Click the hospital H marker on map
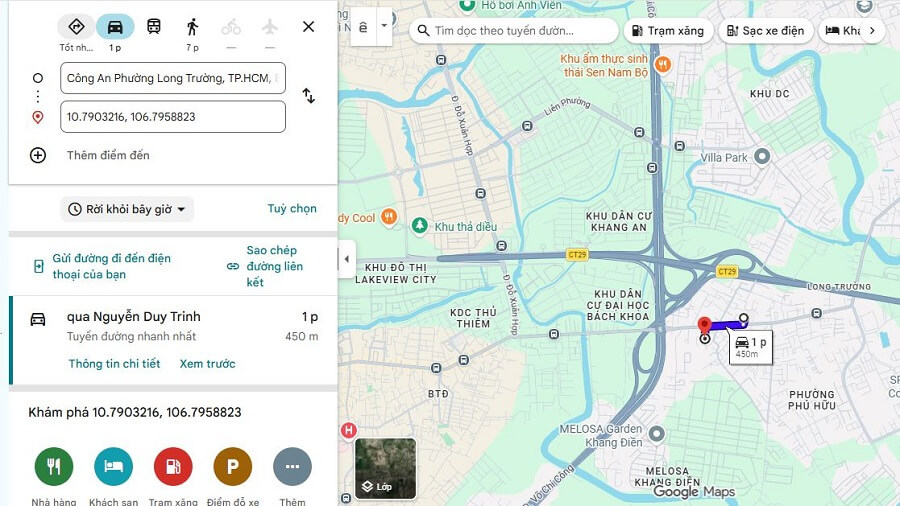The width and height of the screenshot is (900, 506). pos(348,430)
